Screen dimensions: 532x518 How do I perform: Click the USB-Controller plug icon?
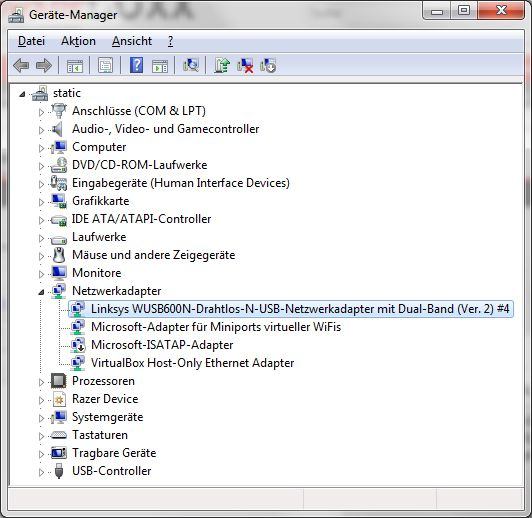tap(59, 471)
